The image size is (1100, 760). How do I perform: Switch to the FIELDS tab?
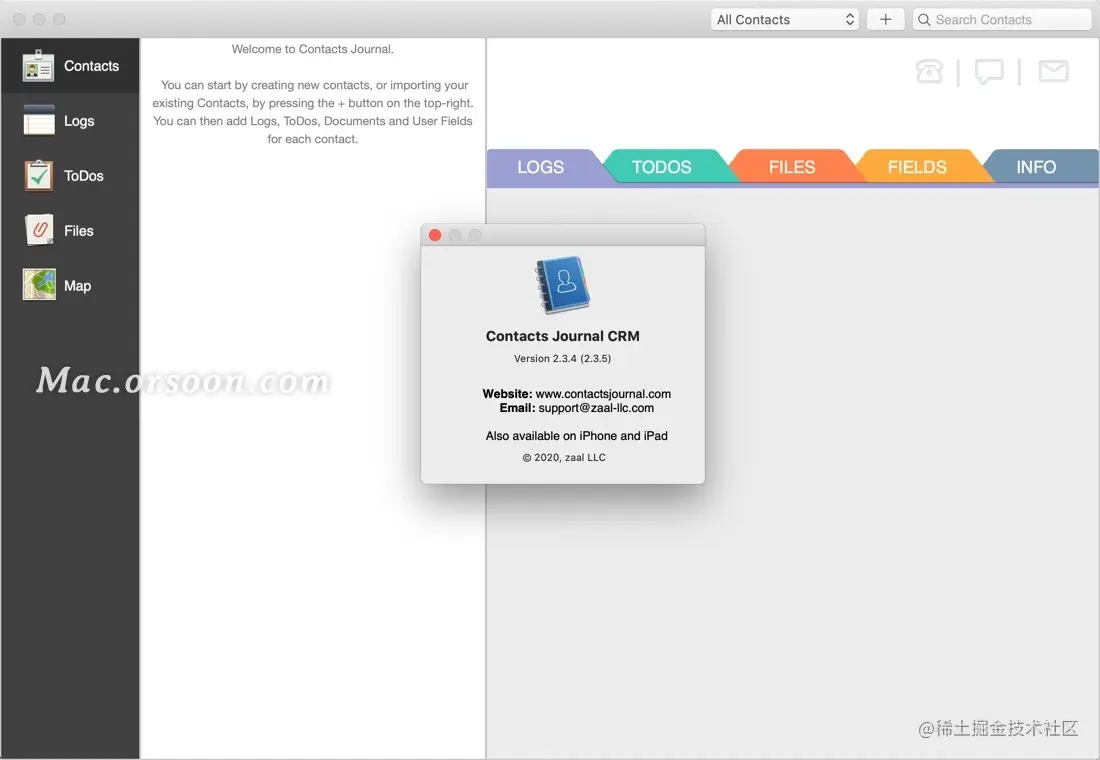[917, 167]
